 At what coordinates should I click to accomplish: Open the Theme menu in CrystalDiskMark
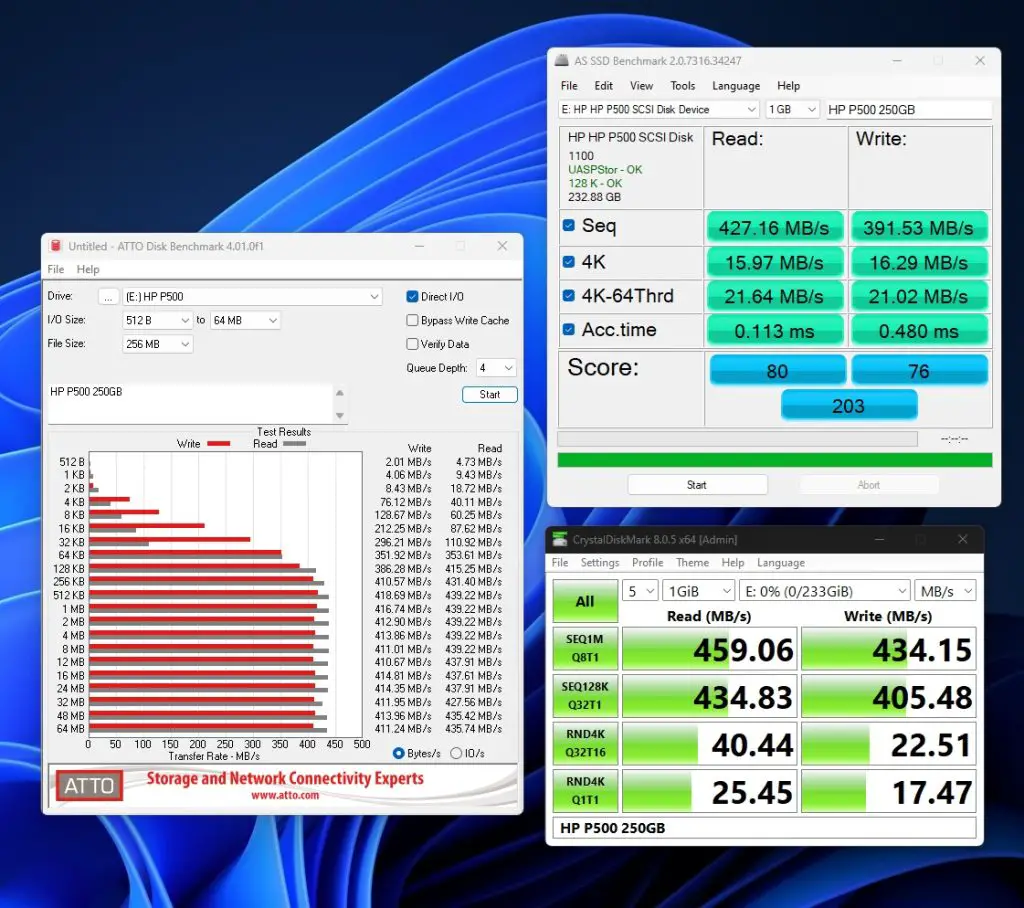(692, 562)
